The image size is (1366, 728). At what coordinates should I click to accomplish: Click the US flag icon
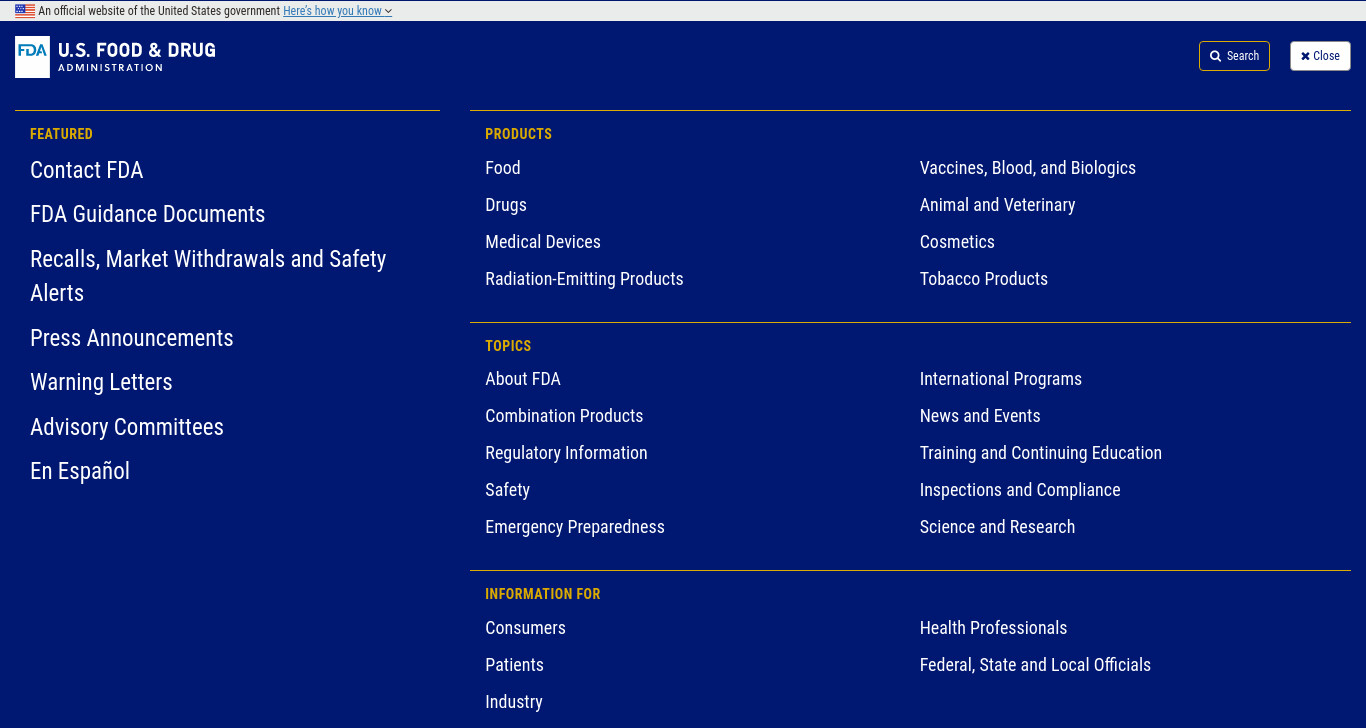click(x=25, y=11)
